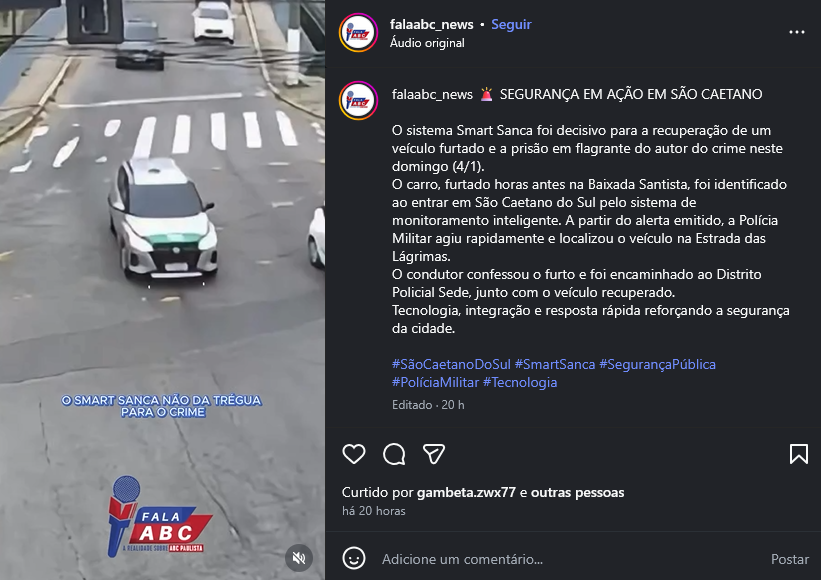Open hashtag #Tecnologia
Image resolution: width=821 pixels, height=580 pixels.
coord(520,383)
